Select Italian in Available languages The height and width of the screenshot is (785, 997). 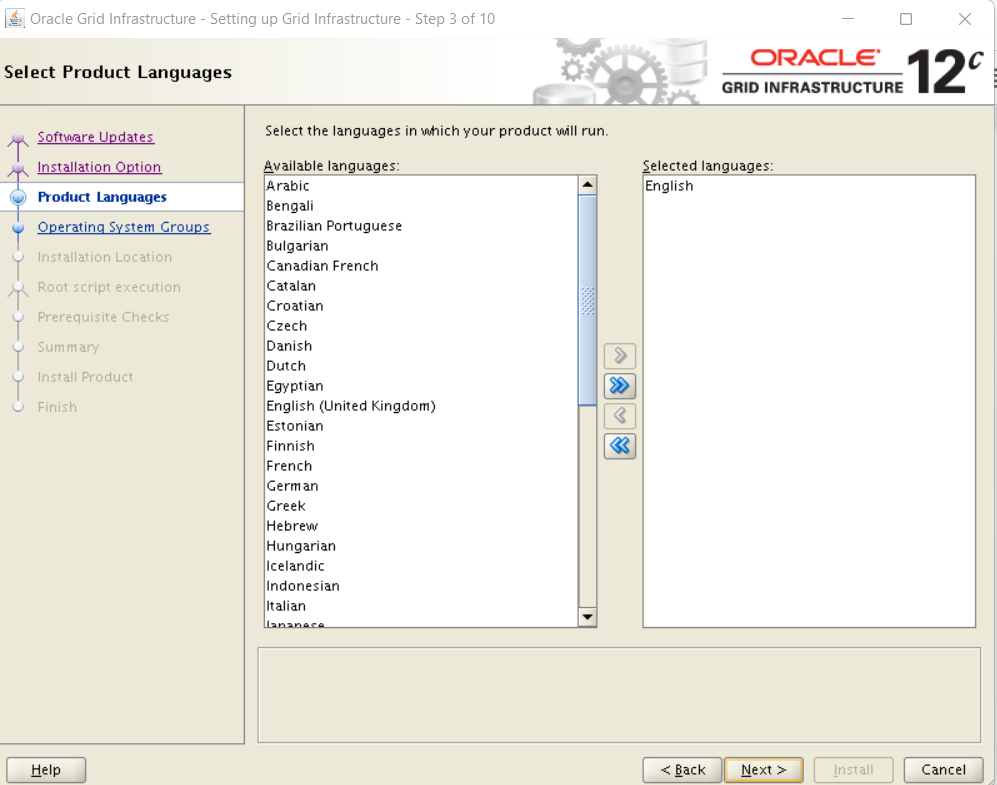tap(421, 606)
